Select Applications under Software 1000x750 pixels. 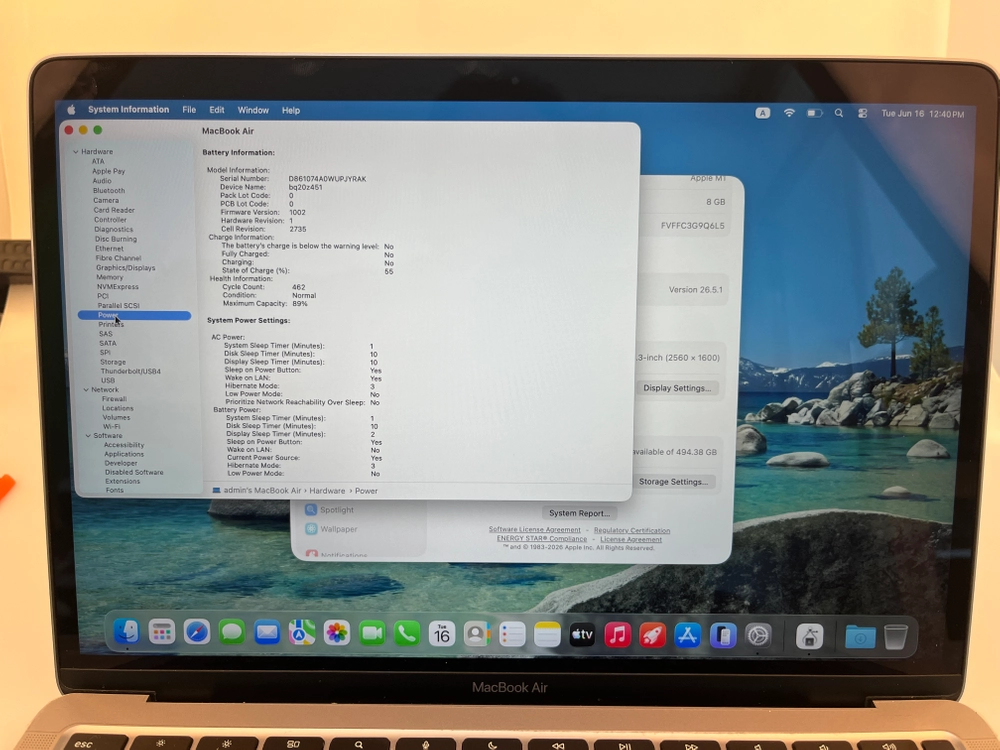click(124, 454)
